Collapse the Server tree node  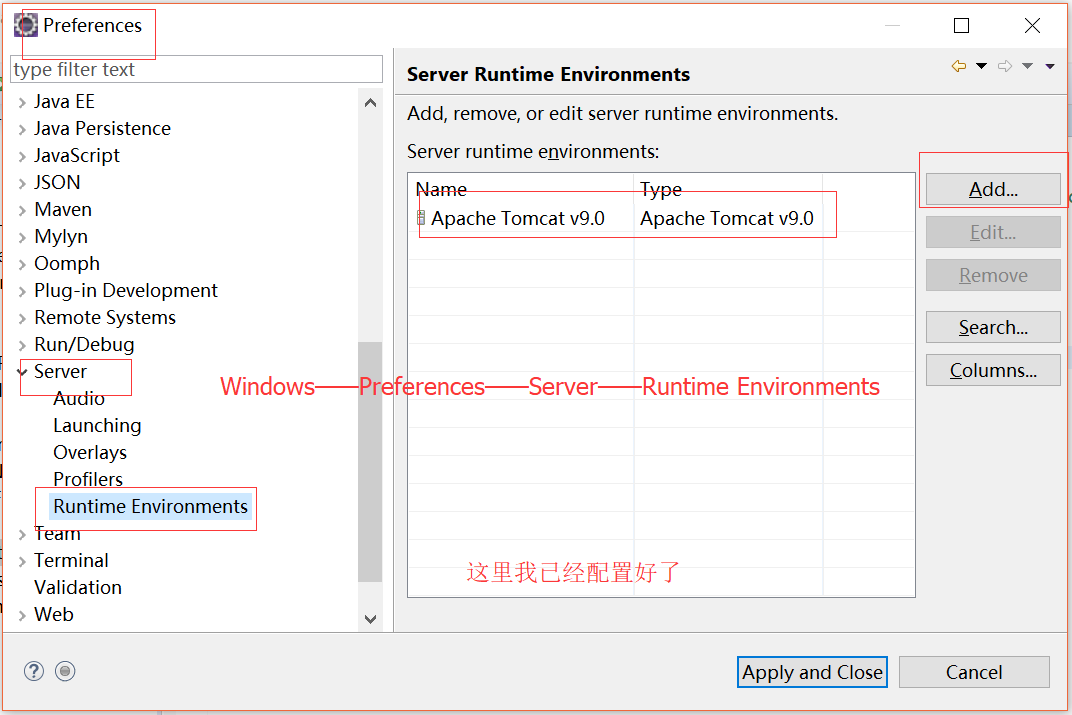click(x=22, y=372)
